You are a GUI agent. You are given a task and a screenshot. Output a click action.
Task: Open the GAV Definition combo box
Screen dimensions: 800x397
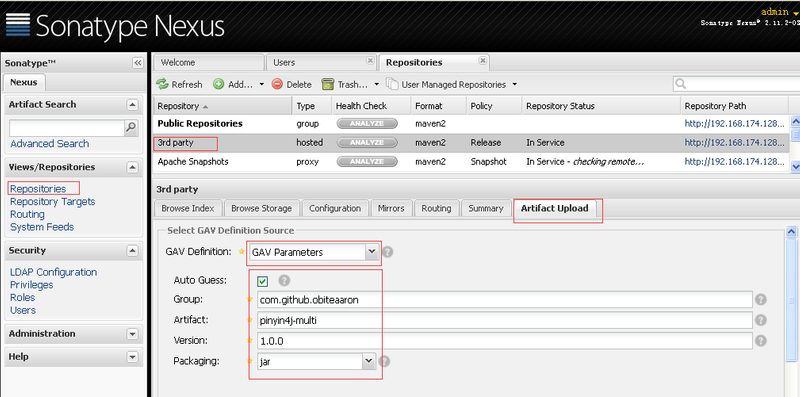[x=371, y=252]
